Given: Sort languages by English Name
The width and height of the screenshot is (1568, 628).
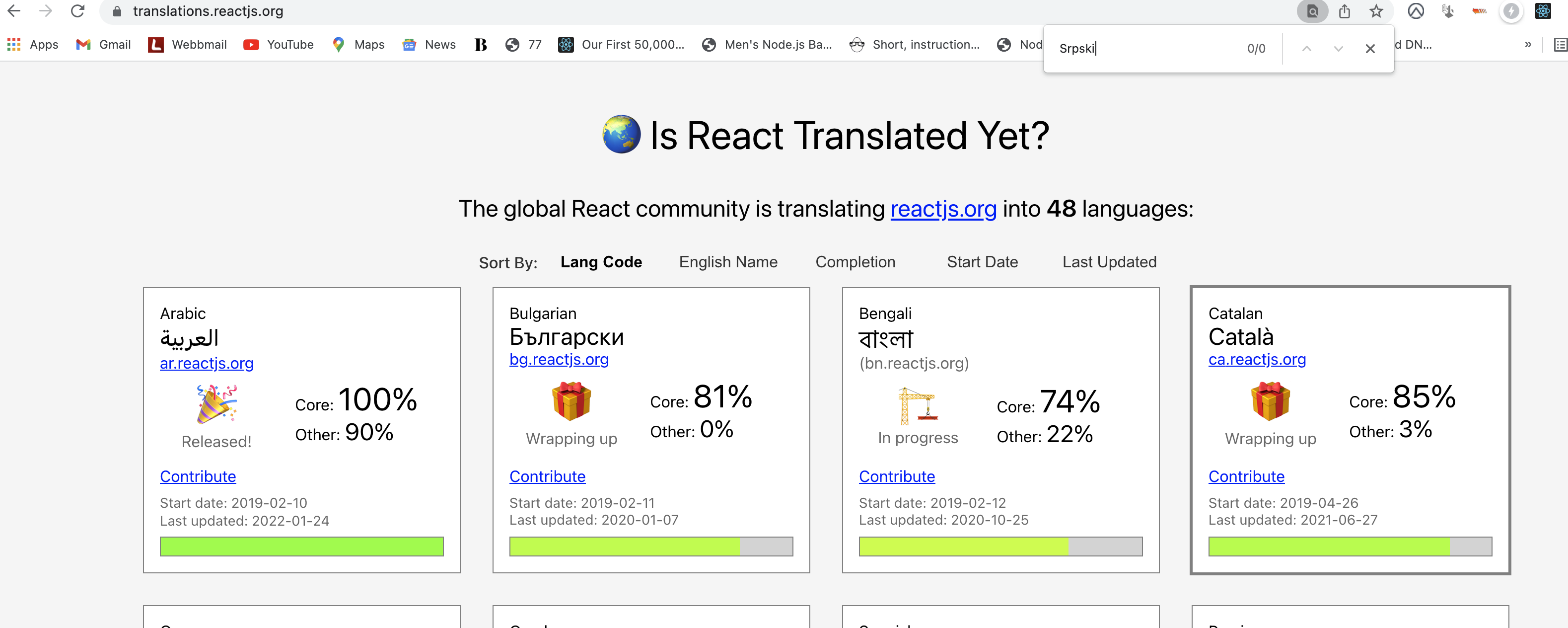Looking at the screenshot, I should pos(728,262).
